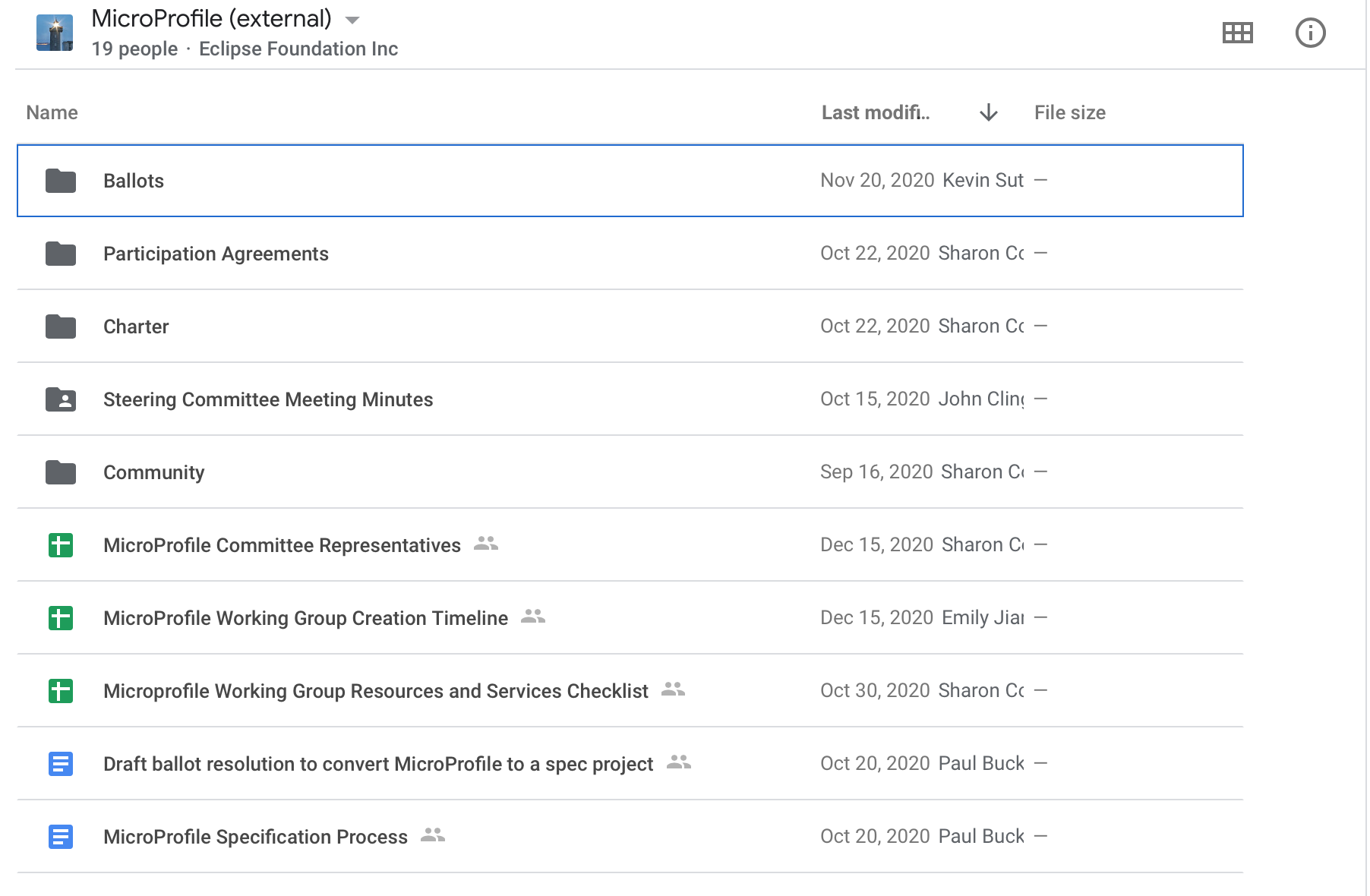Select MicroProfile Working Group Creation Timeline
Viewport: 1370px width, 896px height.
pyautogui.click(x=305, y=618)
